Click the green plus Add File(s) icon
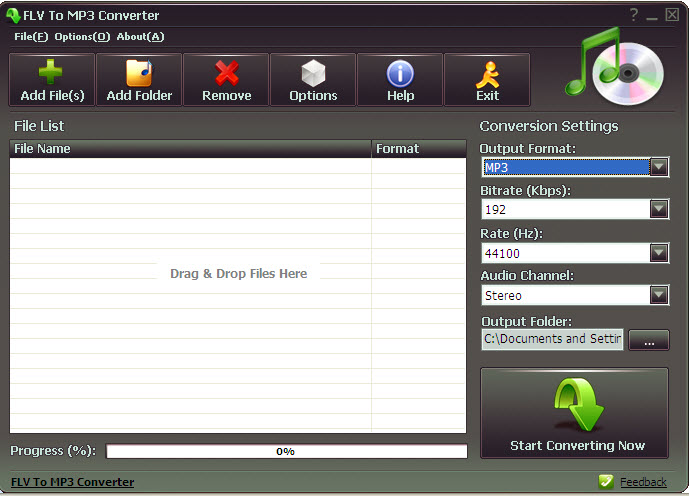689x496 pixels. (x=51, y=72)
